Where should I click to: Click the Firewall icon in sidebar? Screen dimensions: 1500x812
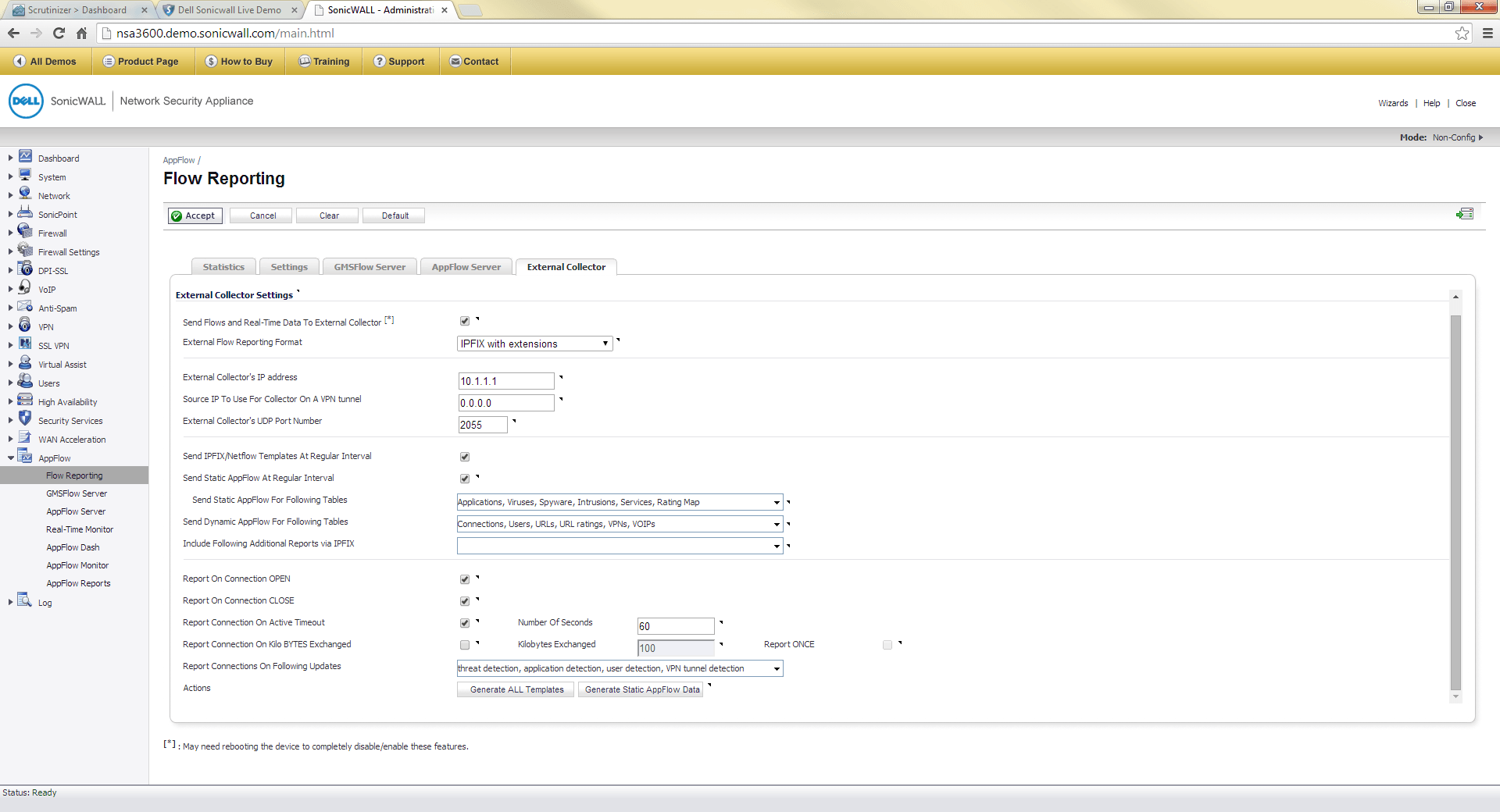click(x=25, y=232)
